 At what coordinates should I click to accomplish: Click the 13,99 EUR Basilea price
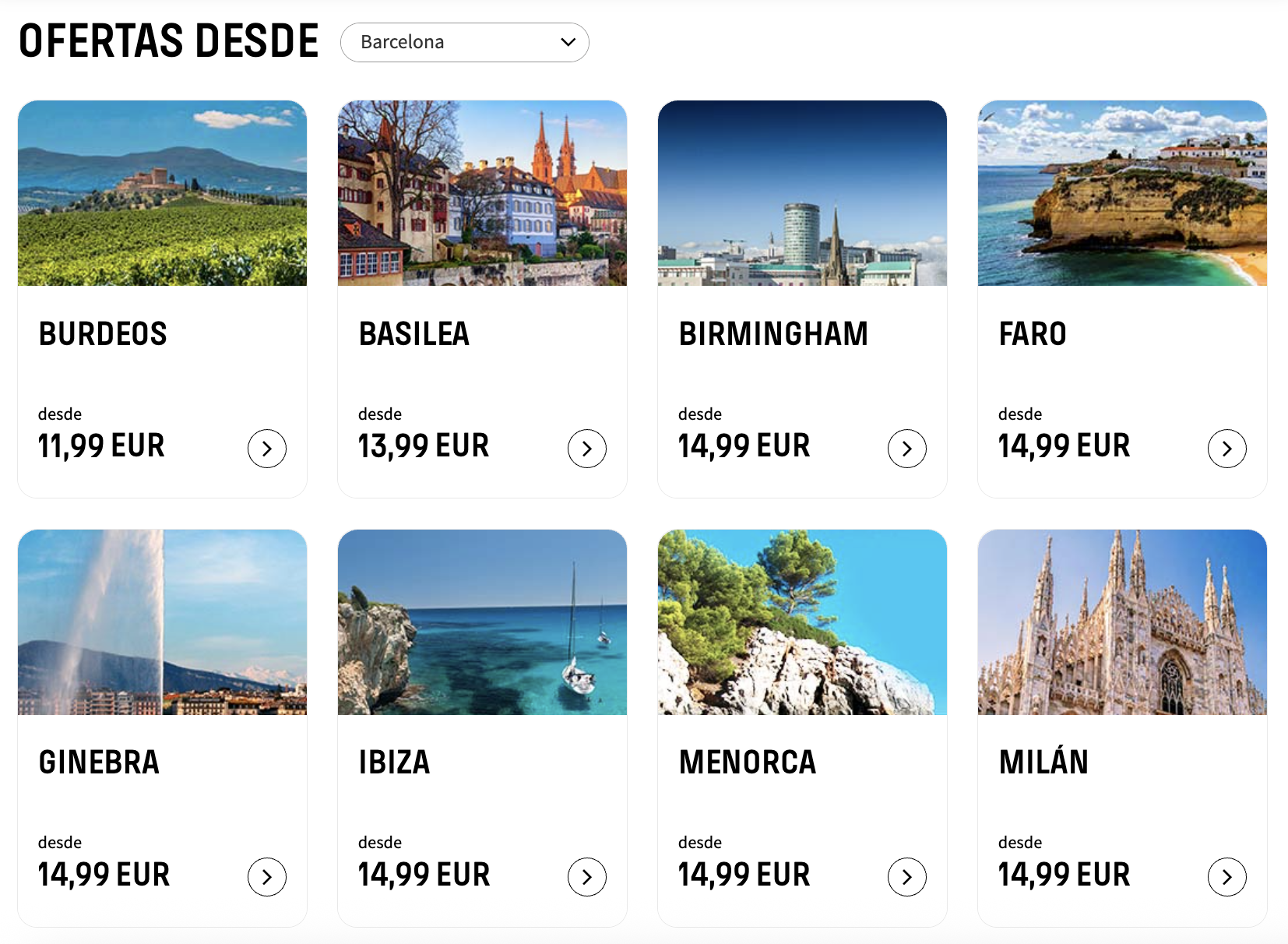coord(424,446)
